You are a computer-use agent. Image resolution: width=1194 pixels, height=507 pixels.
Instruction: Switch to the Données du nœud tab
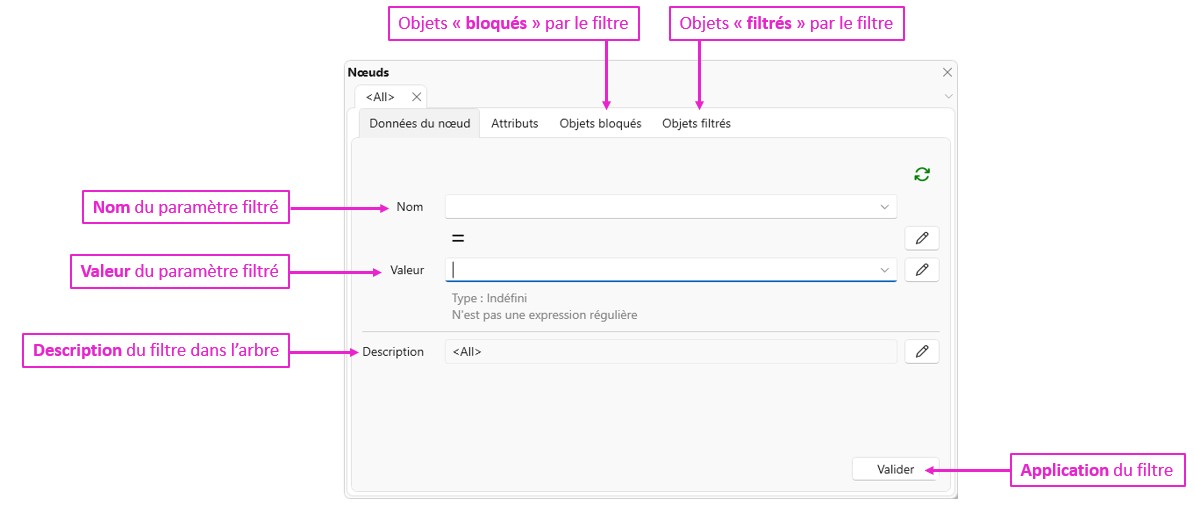(420, 123)
